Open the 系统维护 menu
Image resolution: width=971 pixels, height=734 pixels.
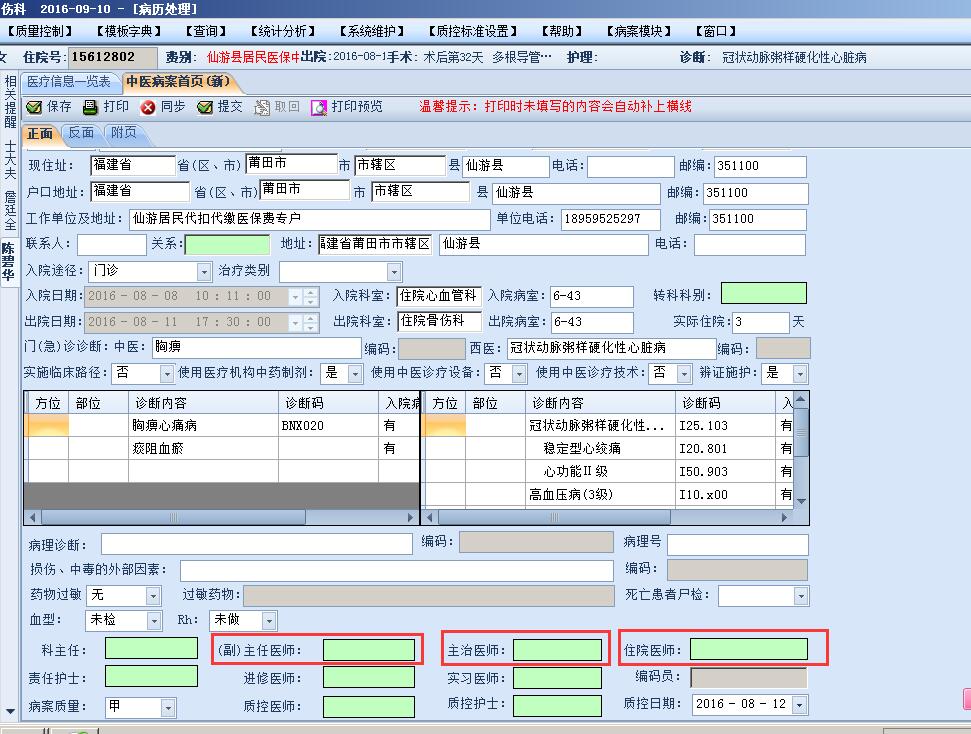pos(372,31)
